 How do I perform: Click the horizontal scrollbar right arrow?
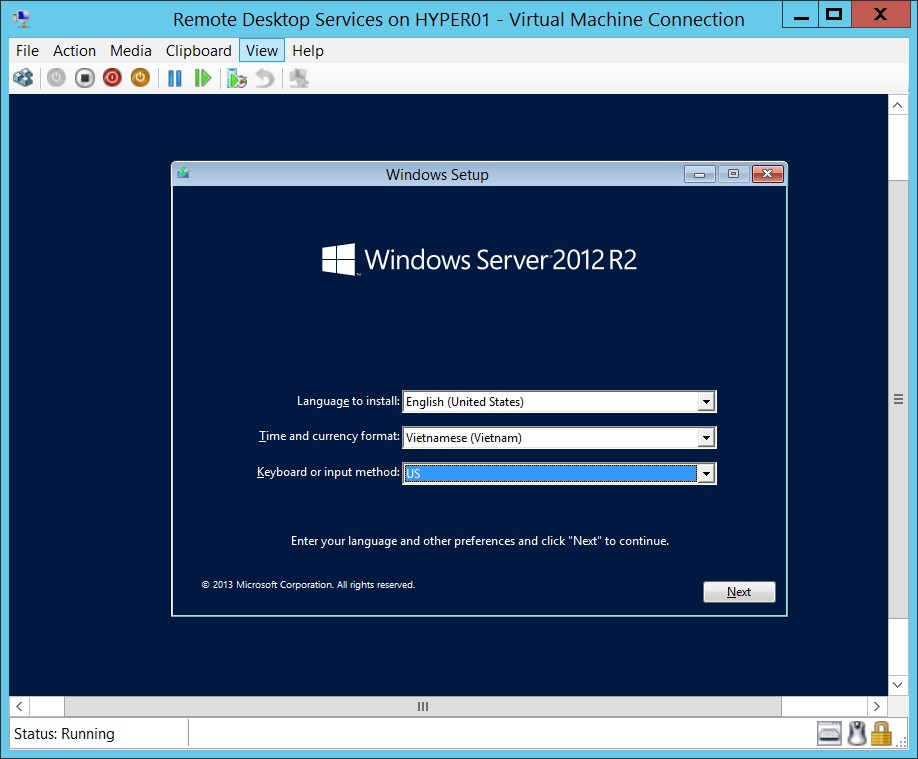point(876,706)
